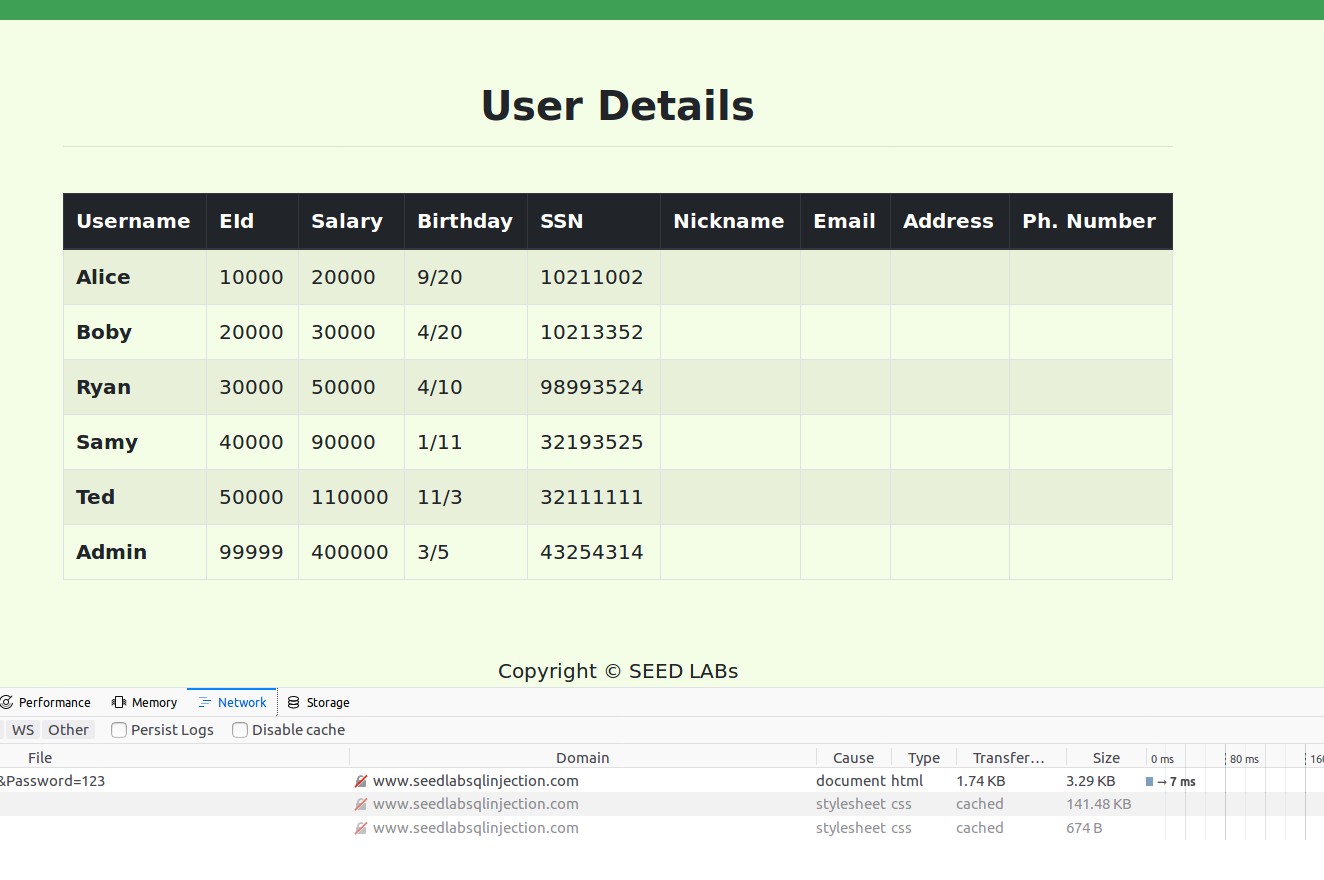Click the Cause column header
Viewport: 1324px width, 880px height.
pos(853,758)
